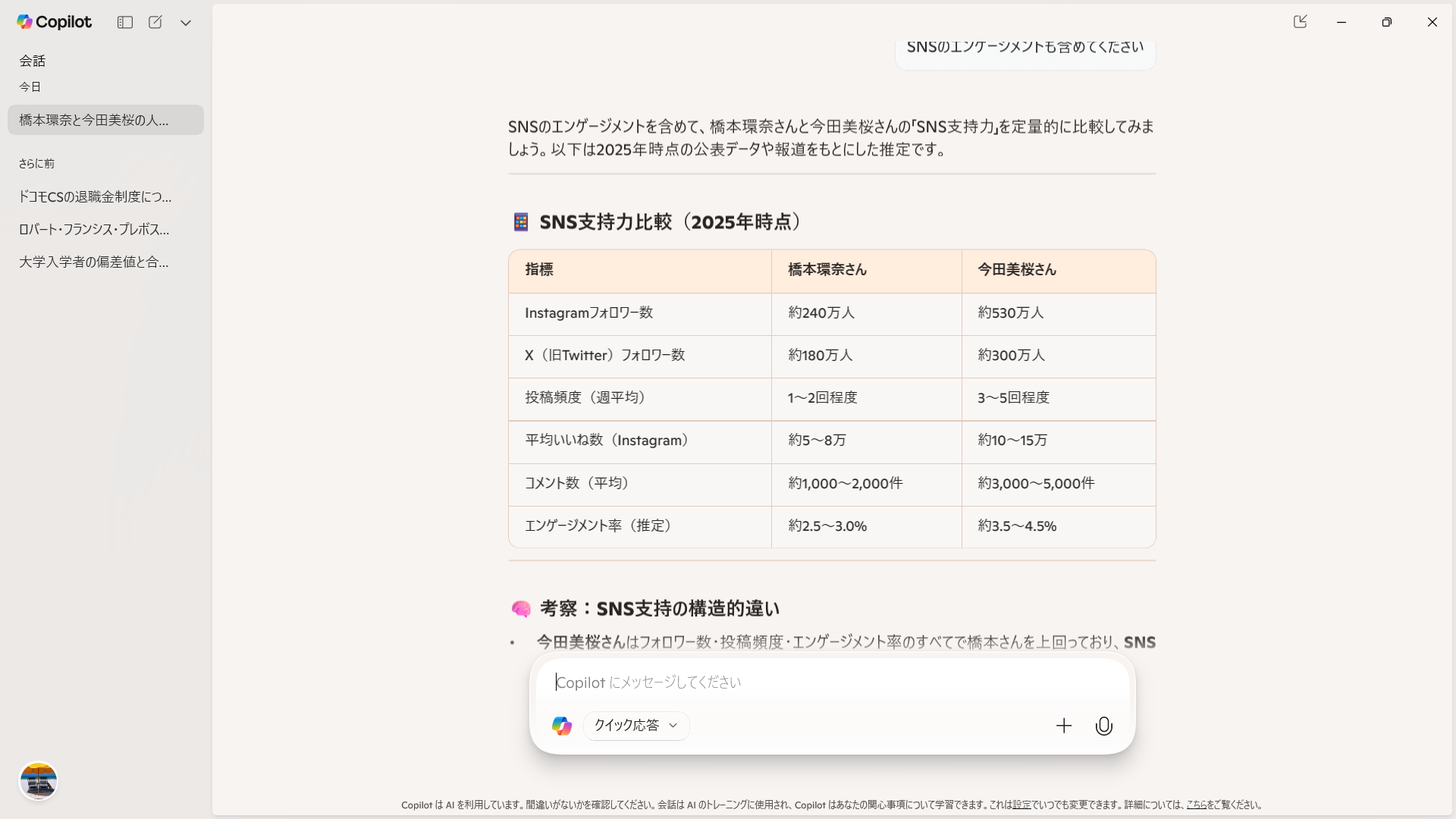Click the 会話 sidebar heading

33,61
